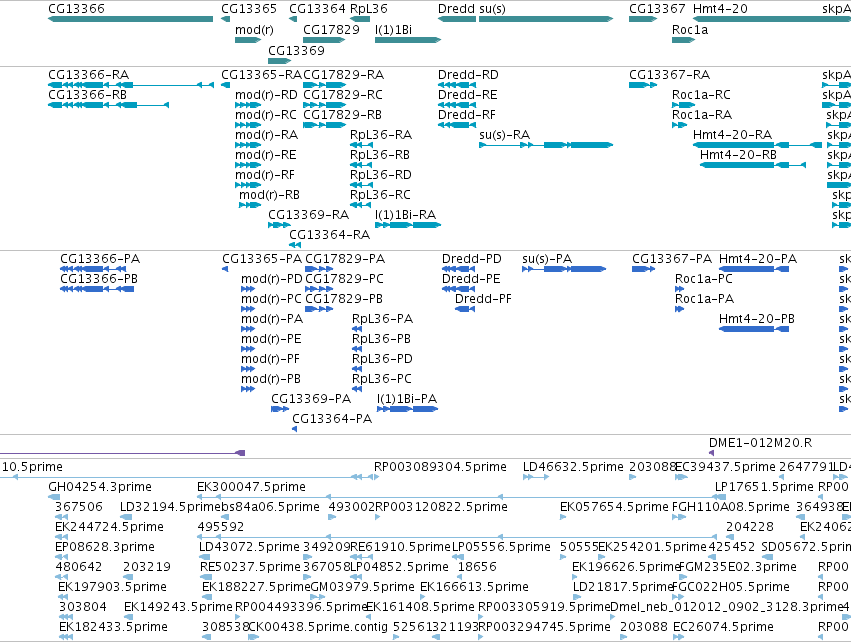Select EST RE50237.5prime
The image size is (851, 642).
point(250,567)
